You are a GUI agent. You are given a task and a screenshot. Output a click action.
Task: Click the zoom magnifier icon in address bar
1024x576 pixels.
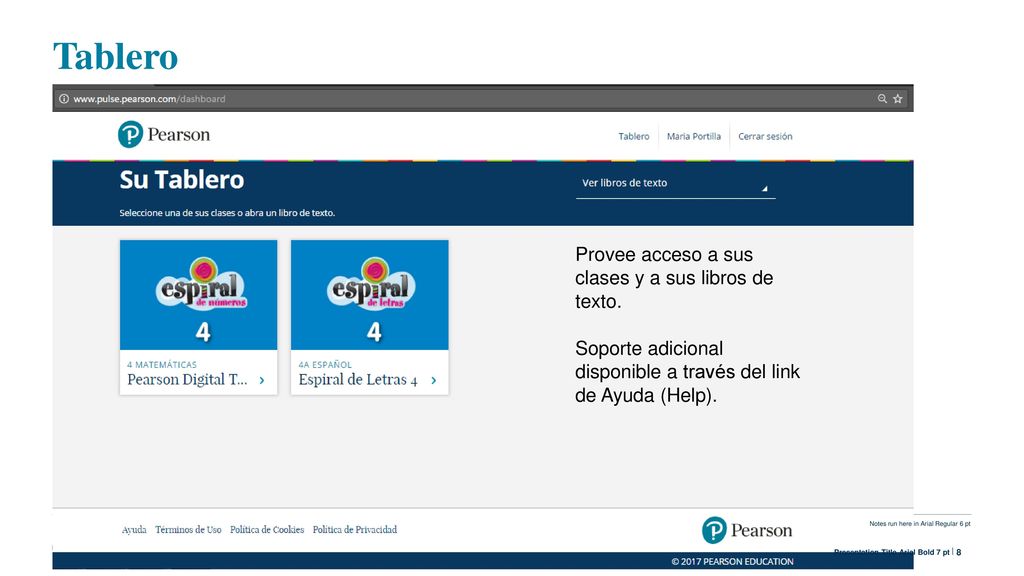pyautogui.click(x=882, y=99)
